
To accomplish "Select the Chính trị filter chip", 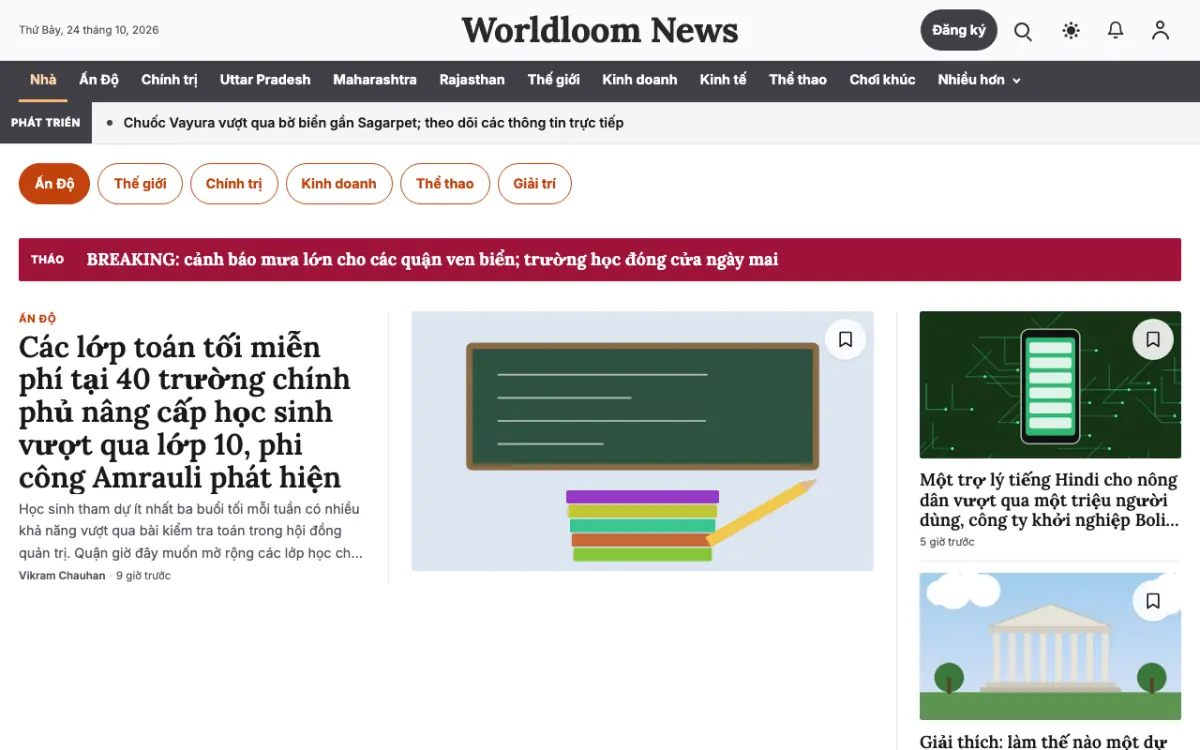I will click(234, 184).
